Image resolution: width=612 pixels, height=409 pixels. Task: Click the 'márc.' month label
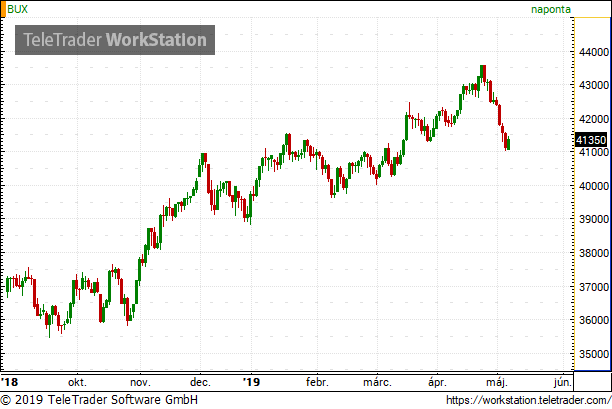pyautogui.click(x=377, y=382)
